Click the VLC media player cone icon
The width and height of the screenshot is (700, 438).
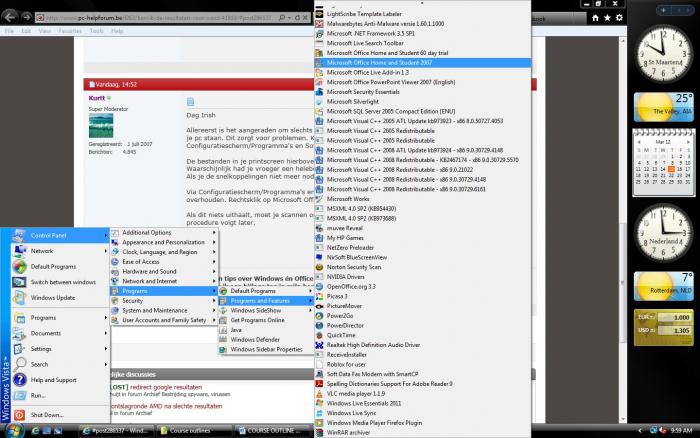[319, 394]
